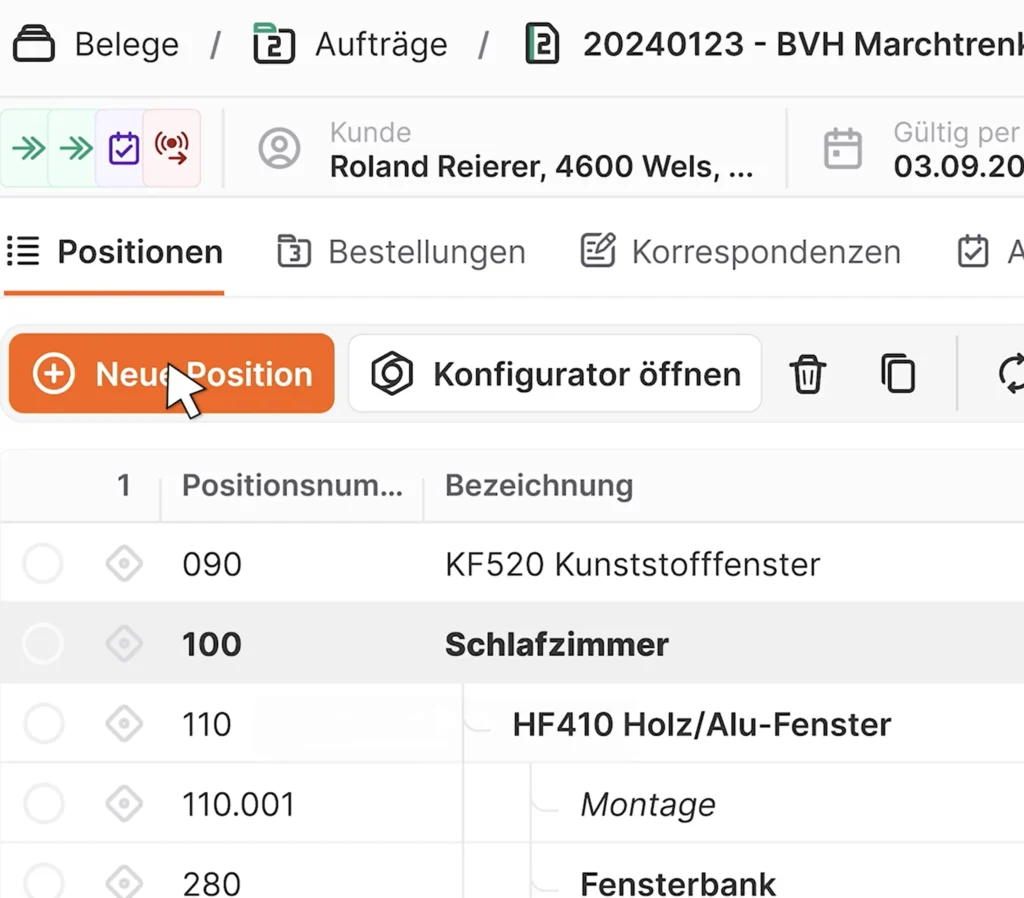
Task: Open the Kunde Roland Reierer field
Action: tap(506, 149)
